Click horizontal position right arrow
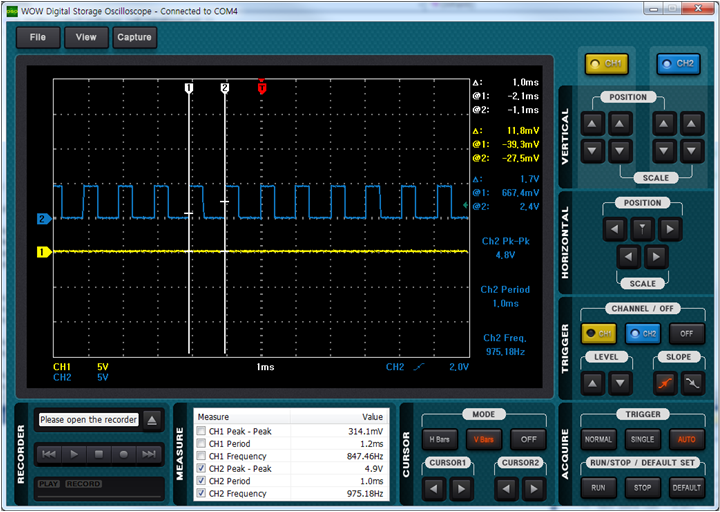 coord(669,229)
